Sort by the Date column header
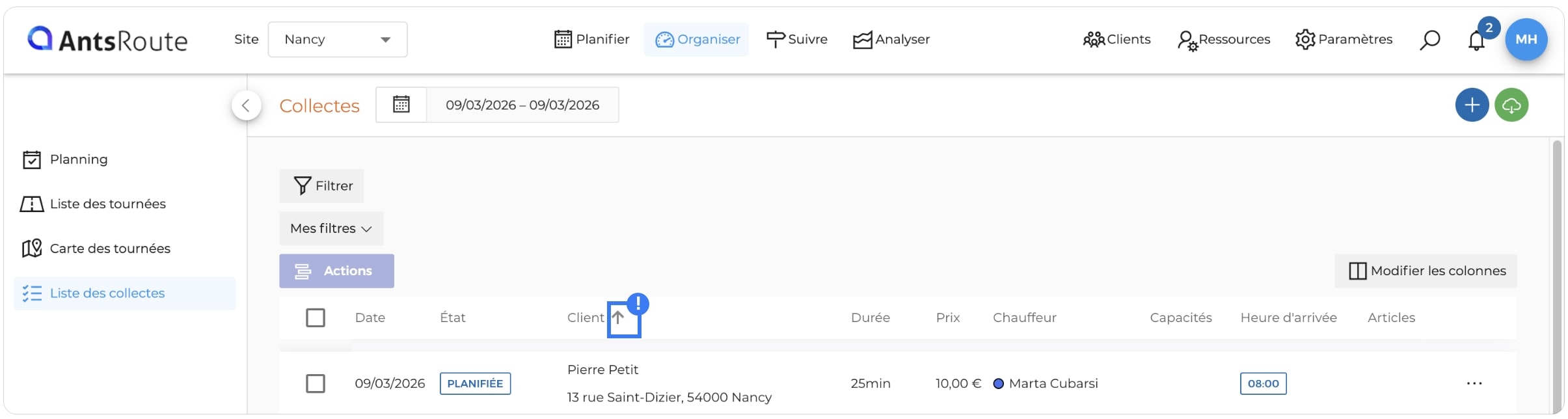 [370, 318]
